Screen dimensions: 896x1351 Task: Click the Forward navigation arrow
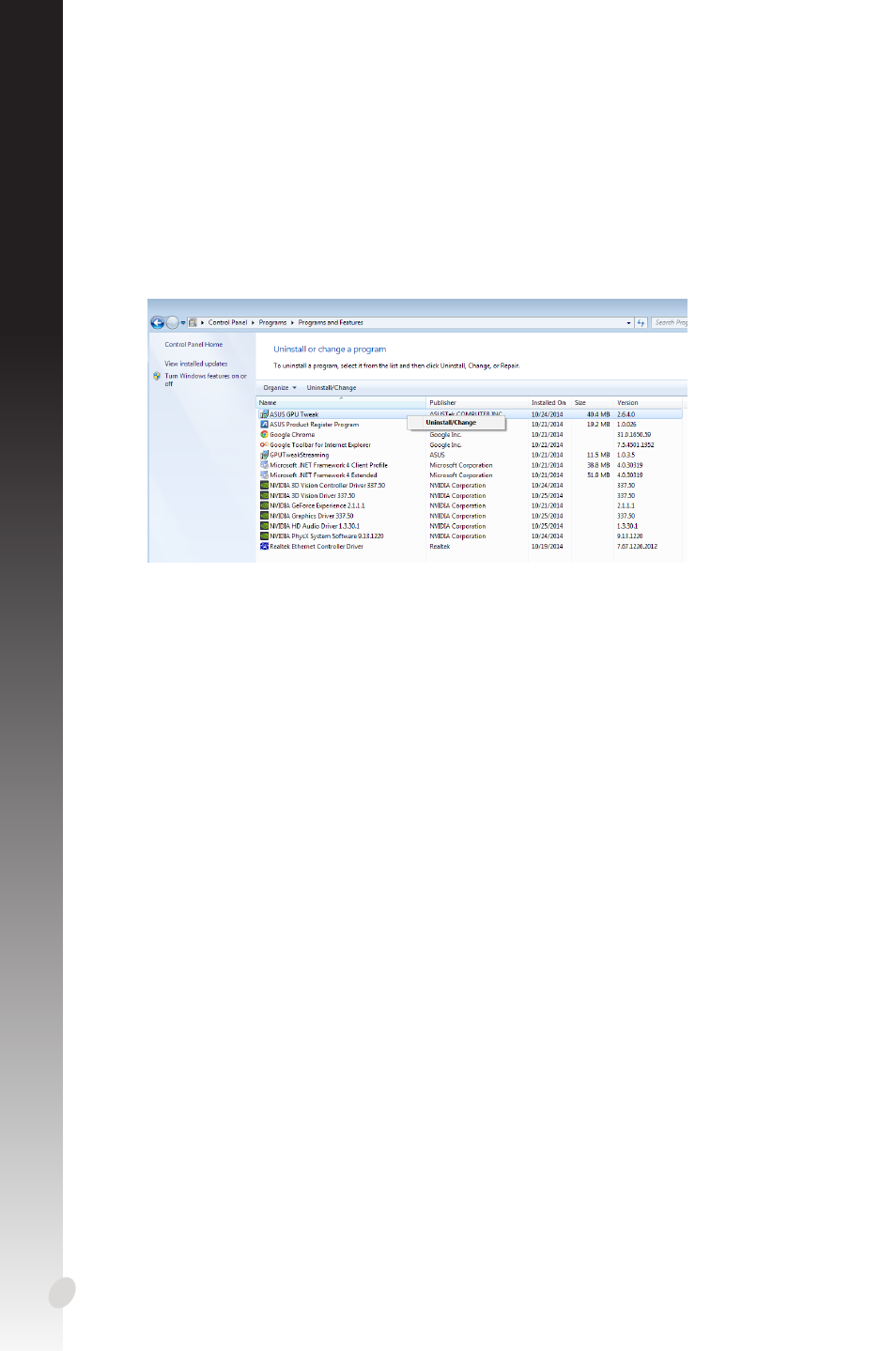pos(172,322)
